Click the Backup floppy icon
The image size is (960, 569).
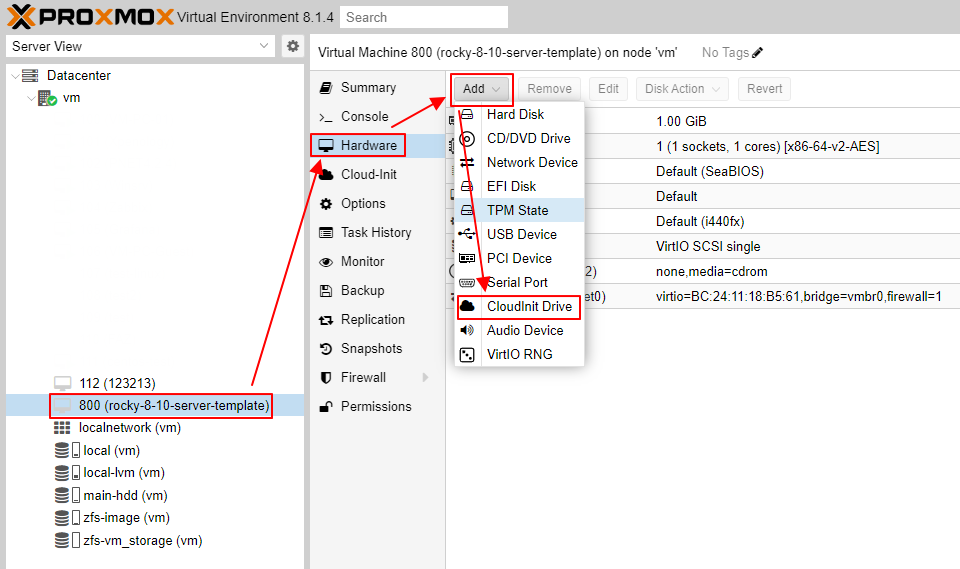coord(326,291)
